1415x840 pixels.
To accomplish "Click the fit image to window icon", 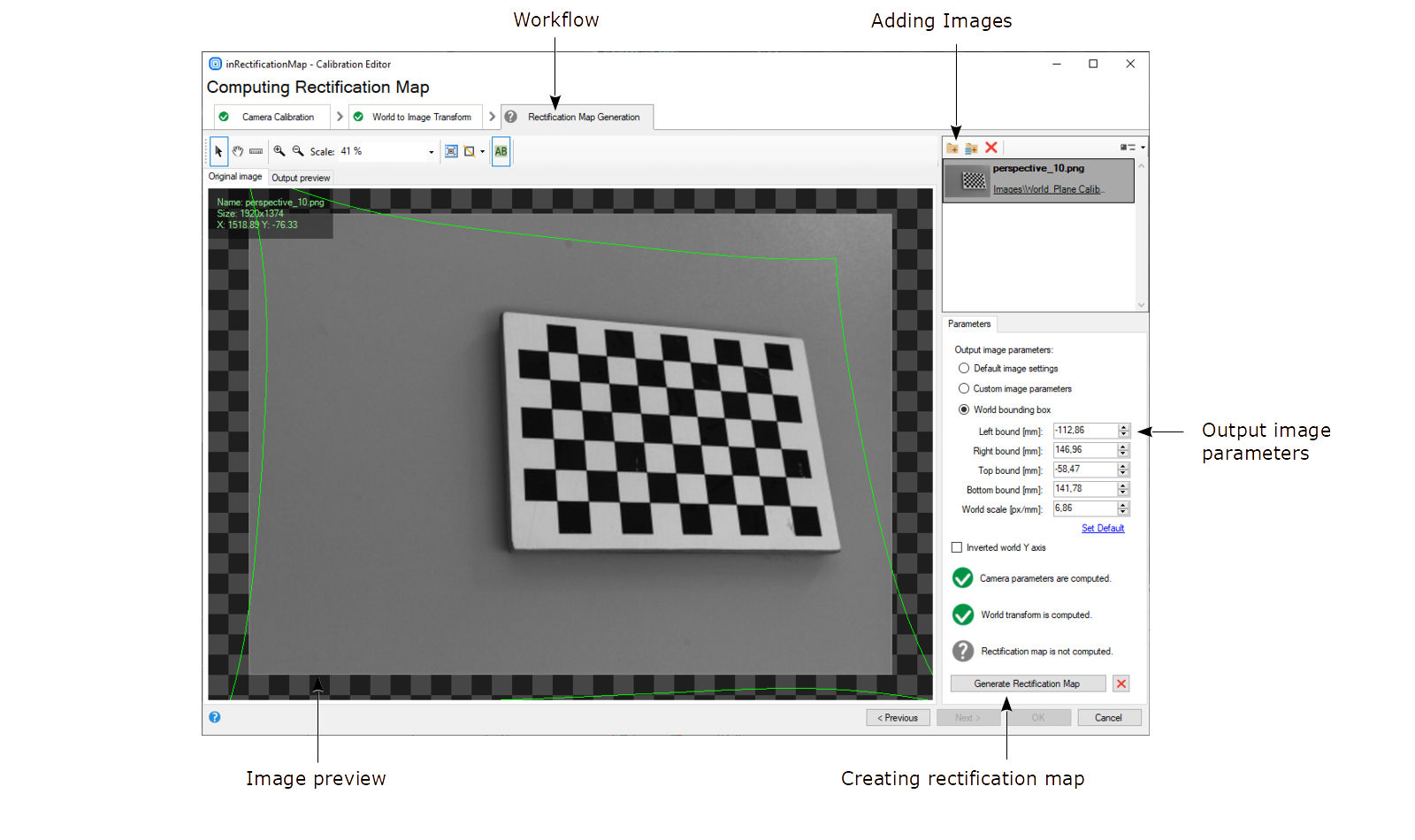I will [x=451, y=151].
